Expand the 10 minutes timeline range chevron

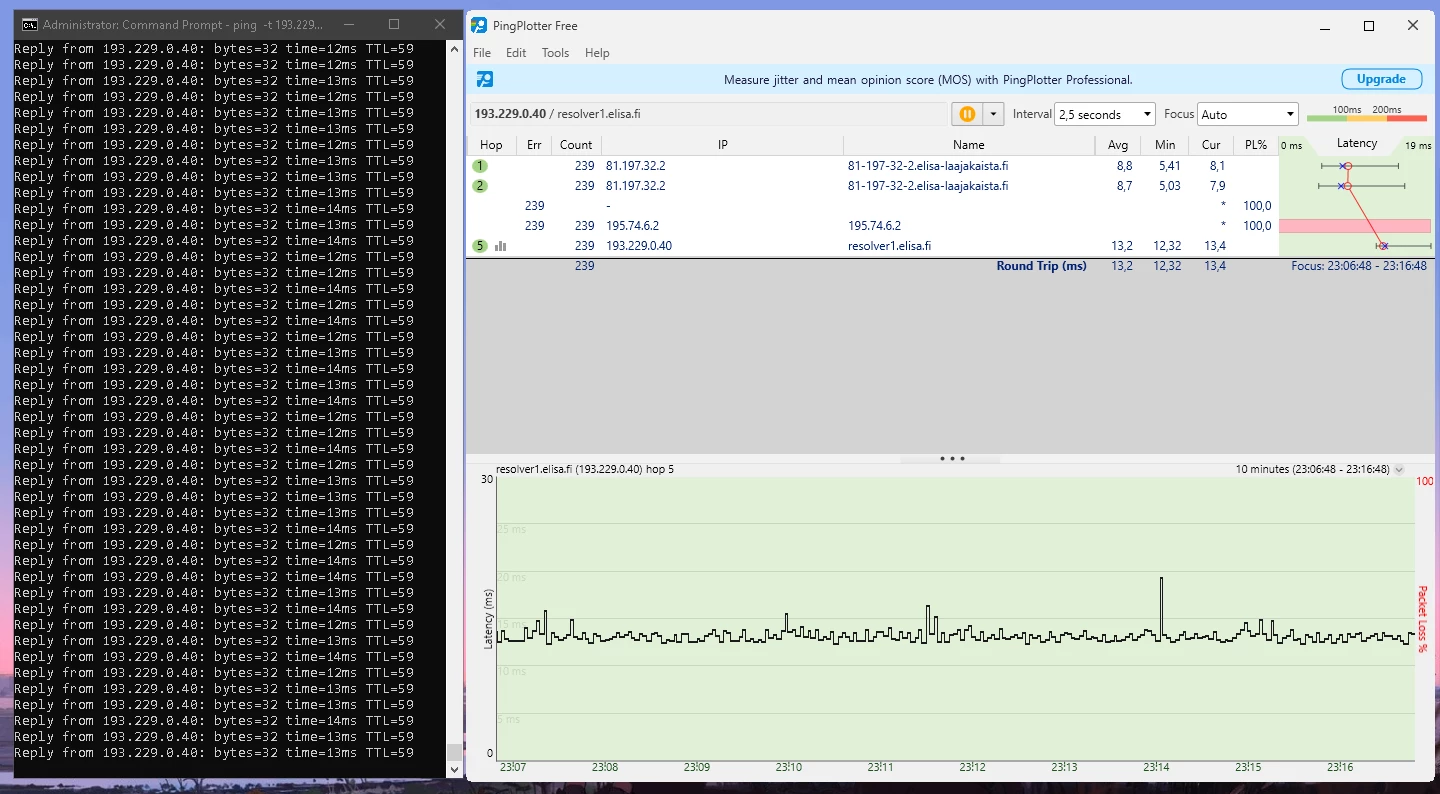pos(1399,469)
